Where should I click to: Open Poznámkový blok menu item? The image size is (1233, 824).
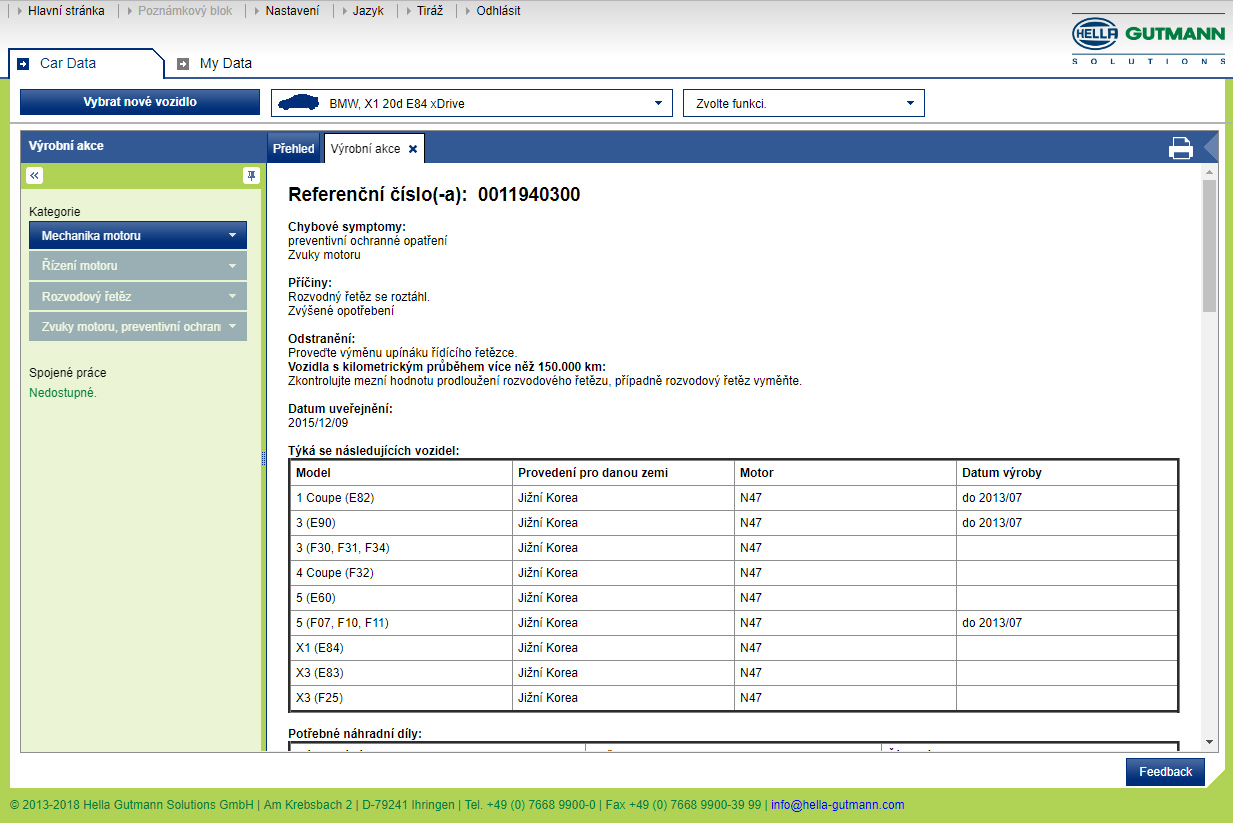185,11
